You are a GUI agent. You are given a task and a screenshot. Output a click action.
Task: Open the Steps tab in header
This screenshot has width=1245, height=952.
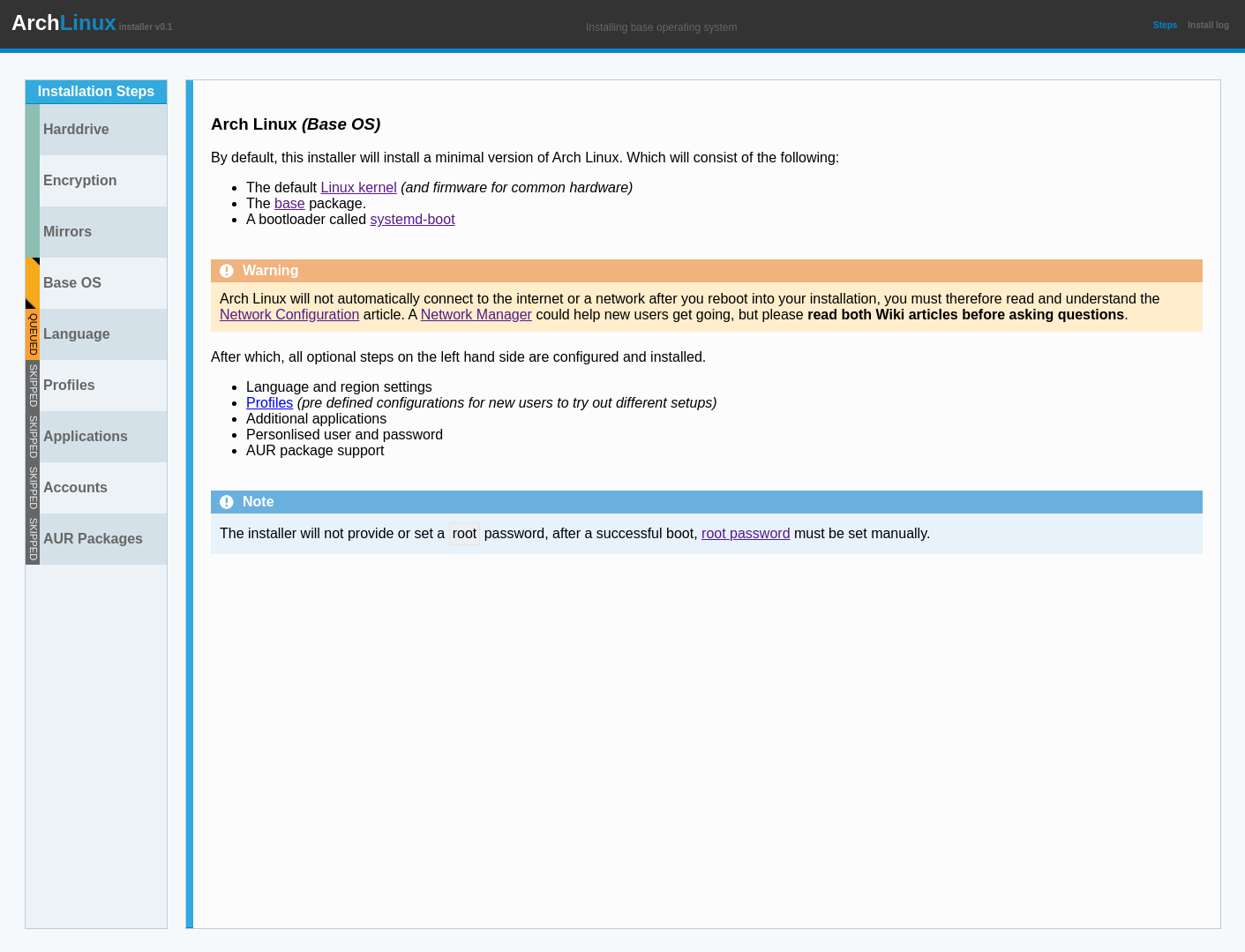point(1165,26)
